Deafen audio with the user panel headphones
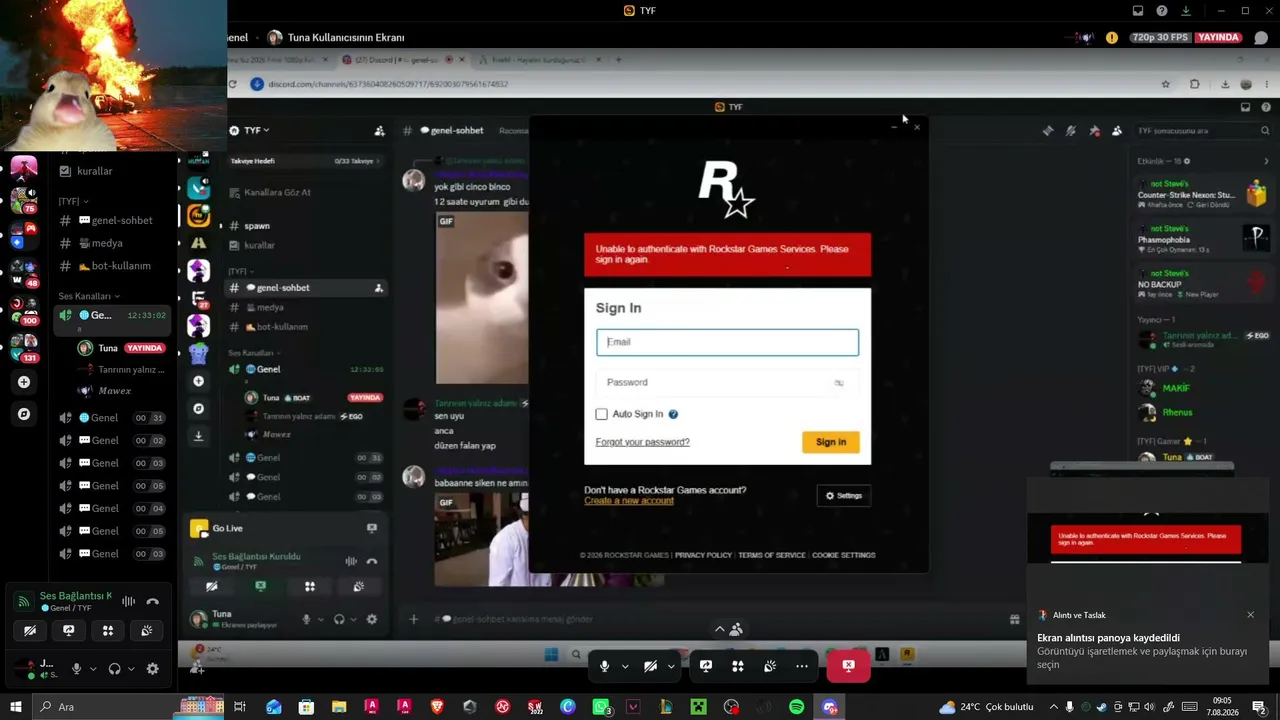1280x720 pixels. pyautogui.click(x=114, y=669)
